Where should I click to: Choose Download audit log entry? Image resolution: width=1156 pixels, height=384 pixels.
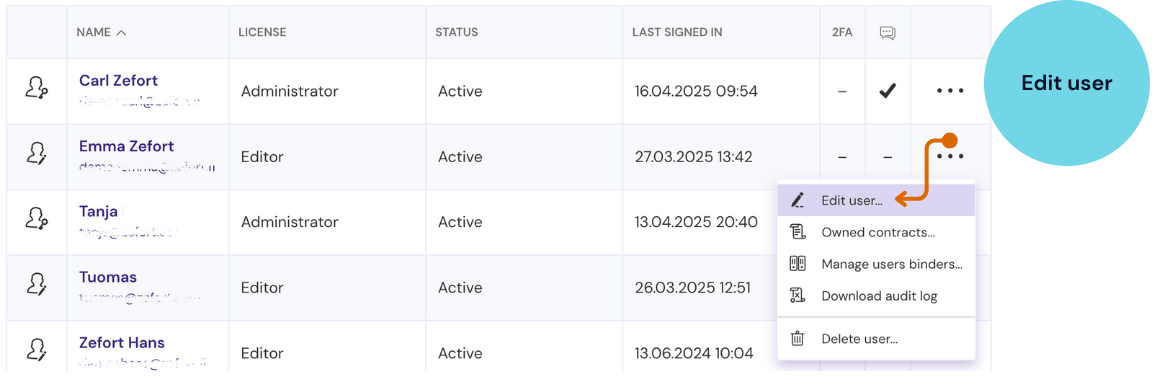tap(877, 296)
